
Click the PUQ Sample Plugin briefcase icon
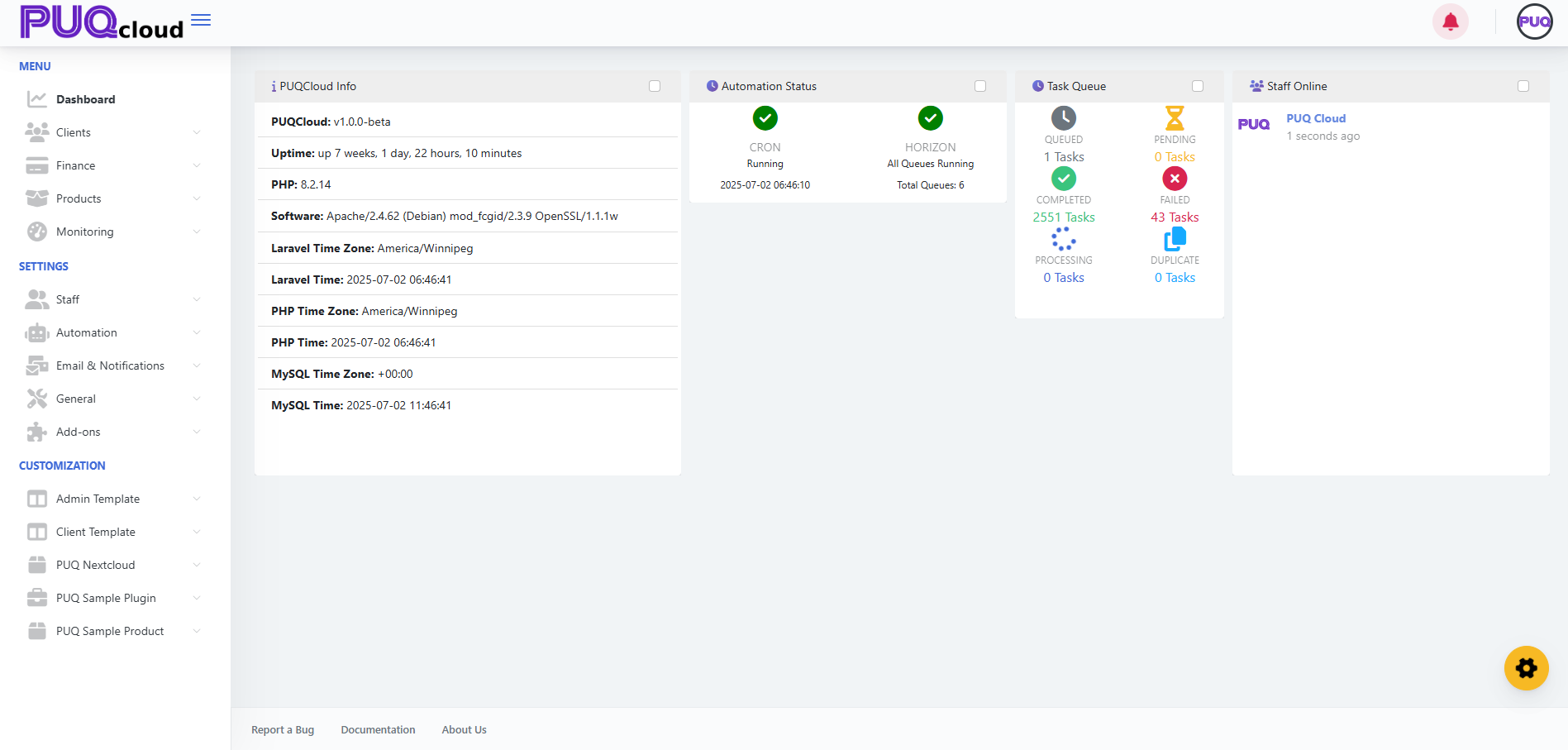pos(37,598)
